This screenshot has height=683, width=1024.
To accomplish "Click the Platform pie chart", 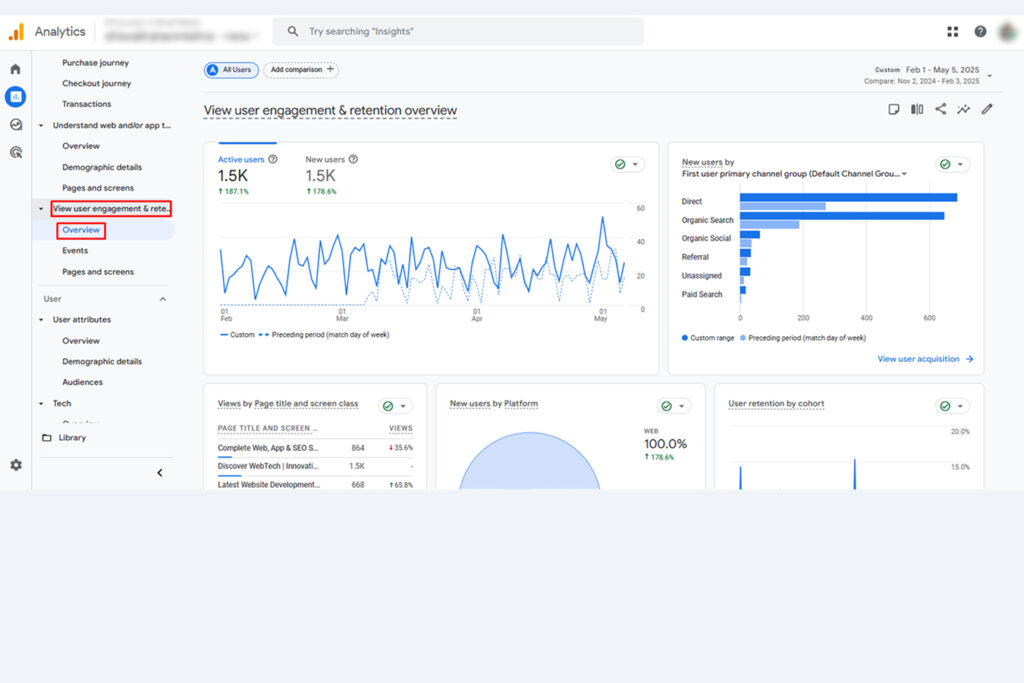I will point(530,461).
